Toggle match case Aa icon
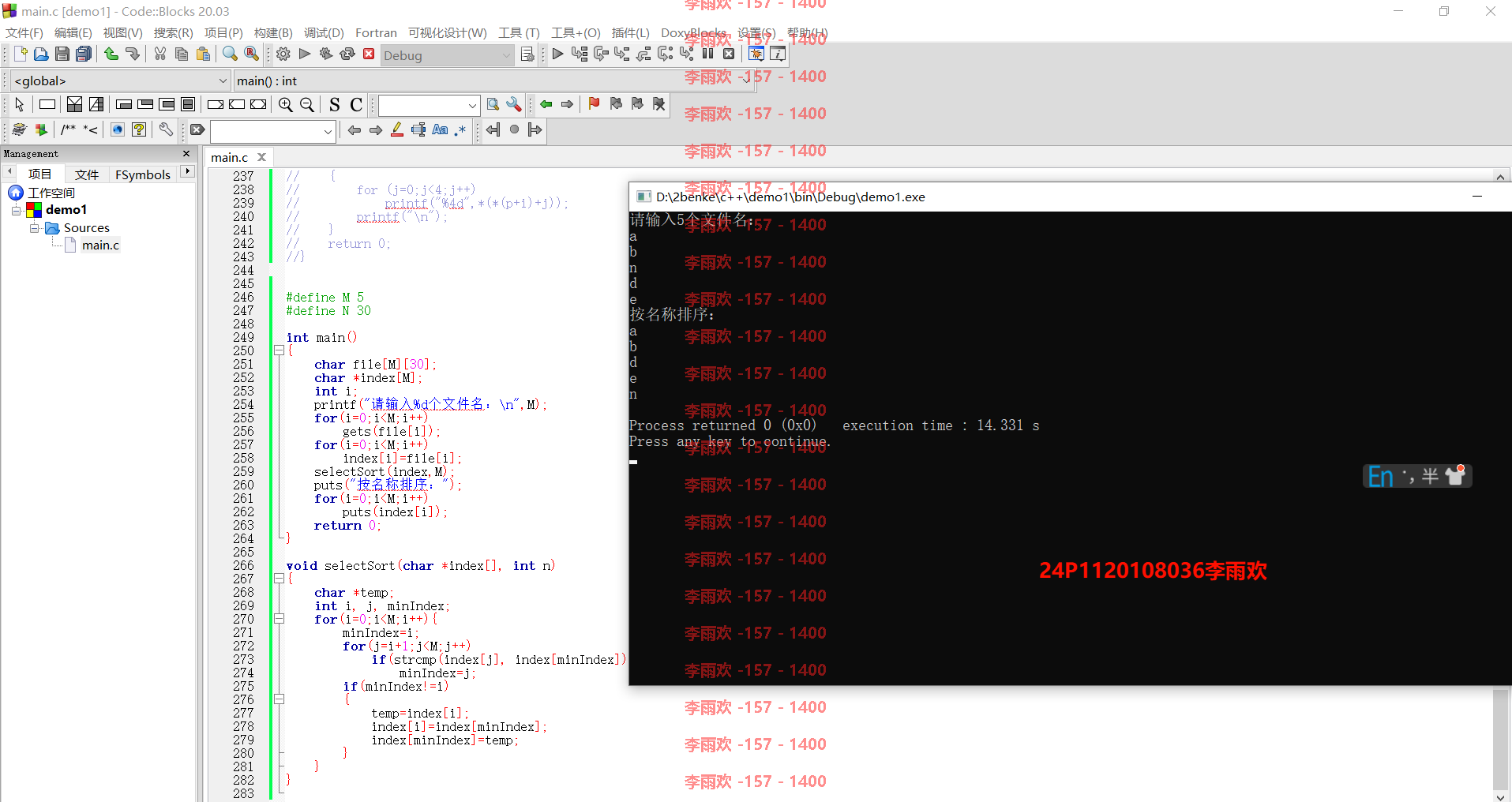This screenshot has height=802, width=1512. [440, 129]
